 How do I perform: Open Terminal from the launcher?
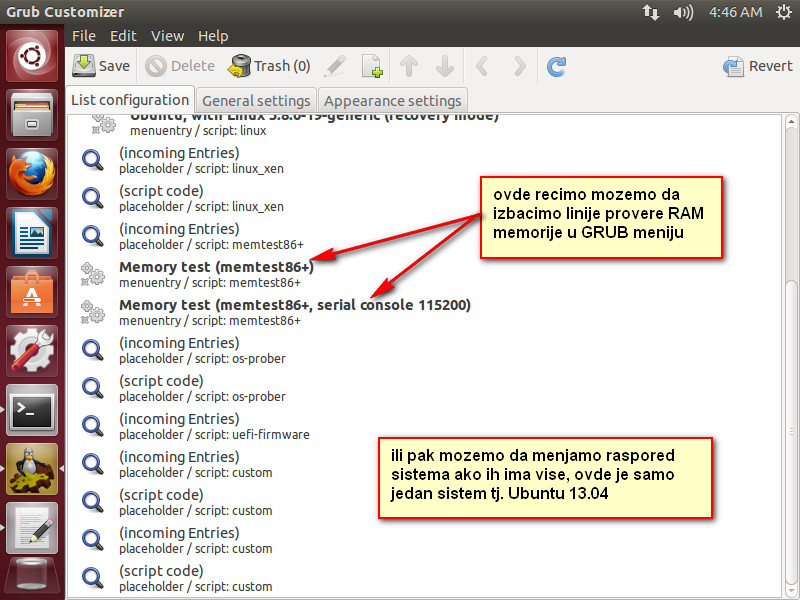coord(32,410)
